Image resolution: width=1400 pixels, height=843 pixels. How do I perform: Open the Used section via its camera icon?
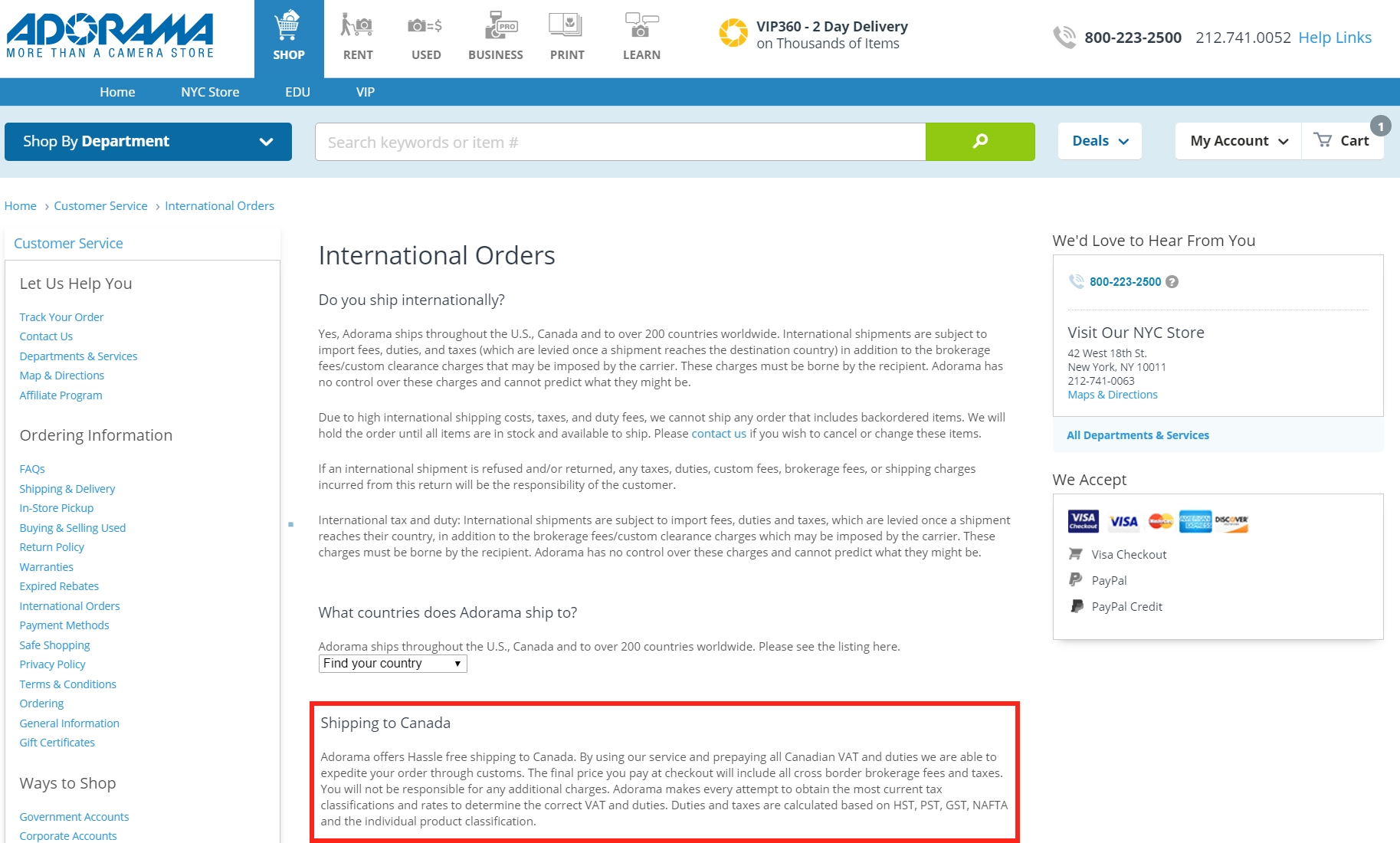coord(425,25)
